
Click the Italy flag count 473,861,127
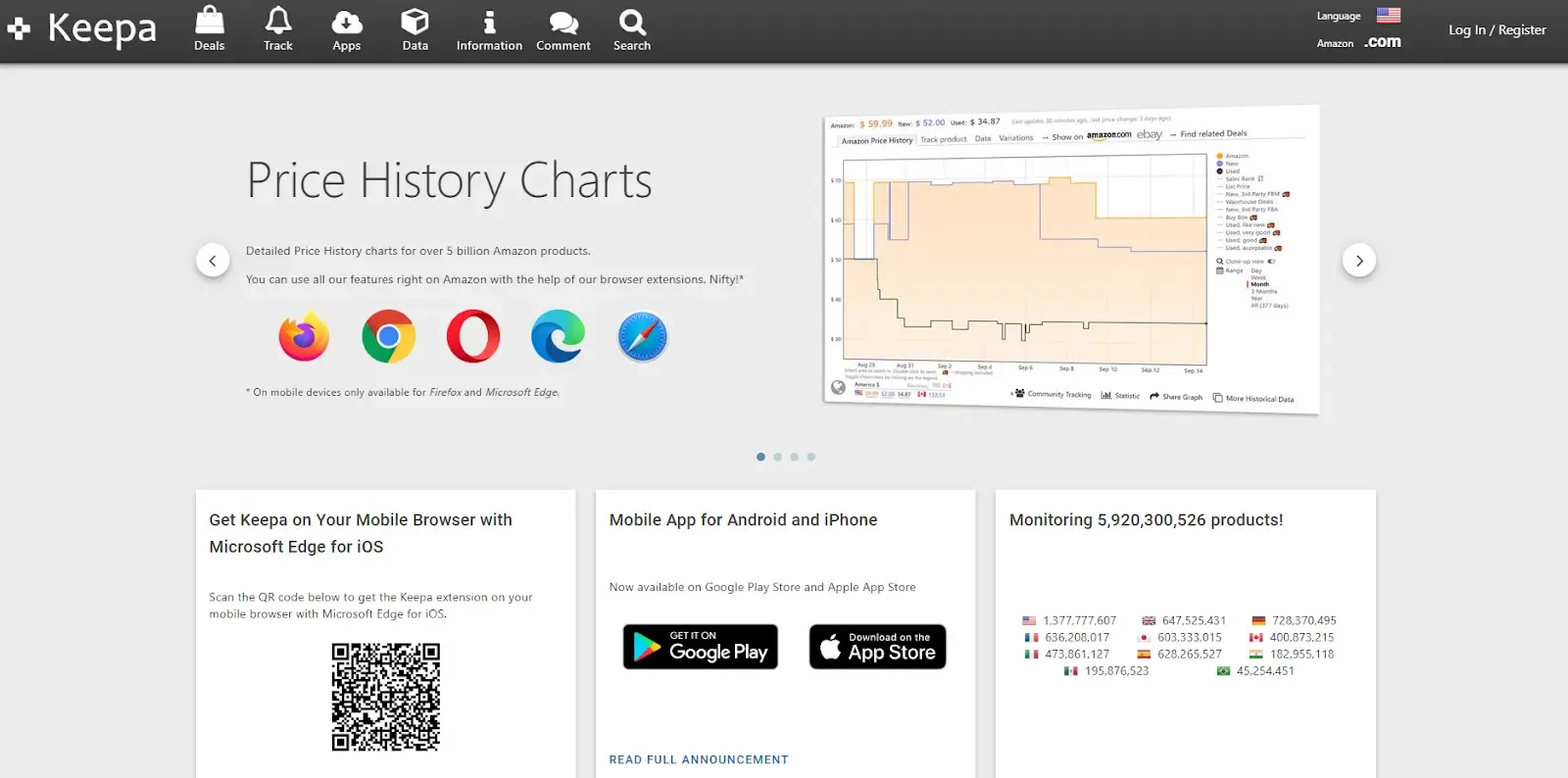(x=1067, y=654)
